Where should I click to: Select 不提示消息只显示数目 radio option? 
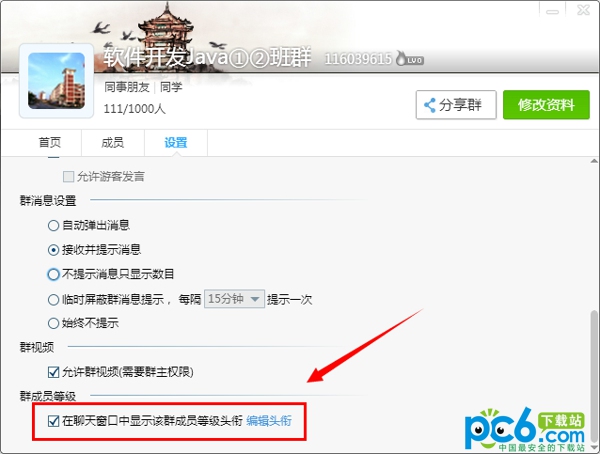pyautogui.click(x=53, y=274)
